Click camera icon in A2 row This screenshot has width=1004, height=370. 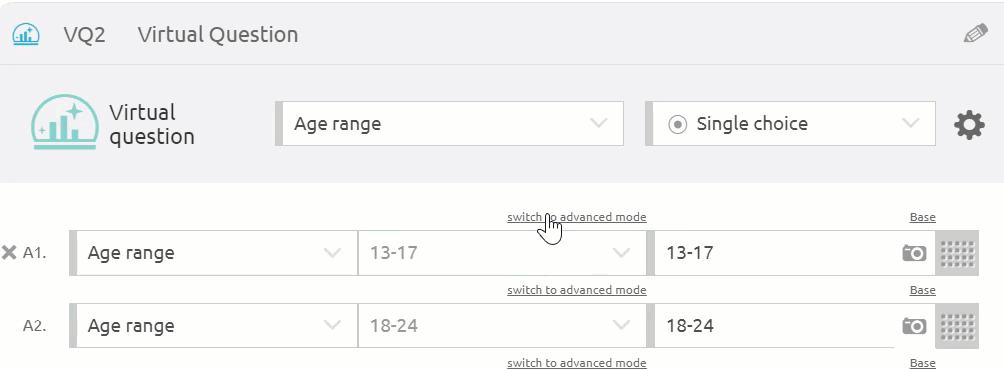pyautogui.click(x=914, y=326)
